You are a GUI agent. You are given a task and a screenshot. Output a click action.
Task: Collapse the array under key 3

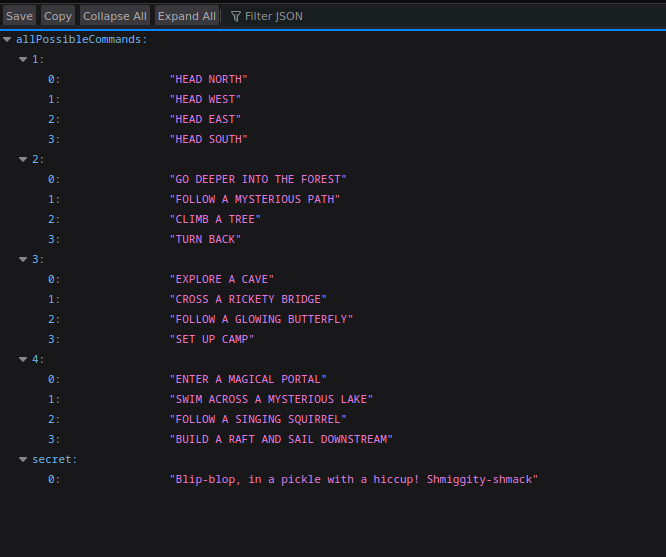23,260
